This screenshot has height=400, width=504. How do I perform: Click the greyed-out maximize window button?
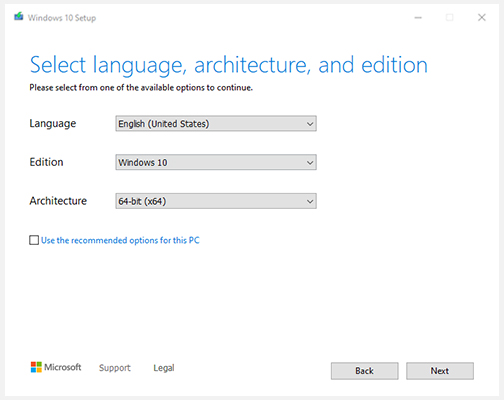click(450, 17)
